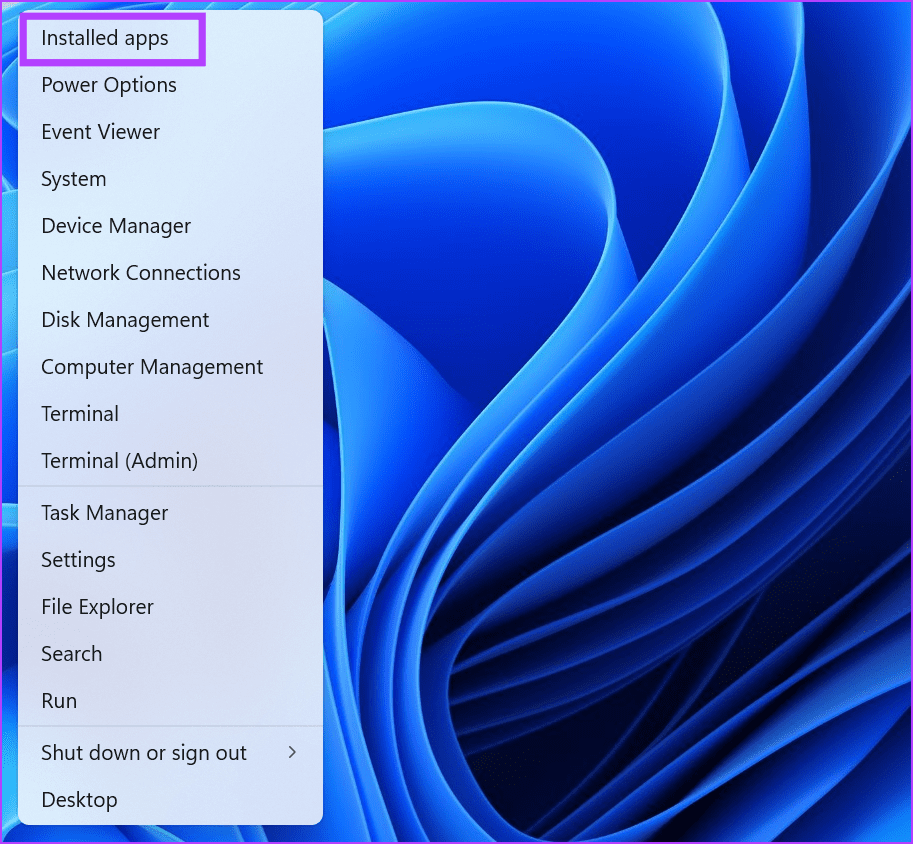913x844 pixels.
Task: Open Terminal
Action: point(79,413)
